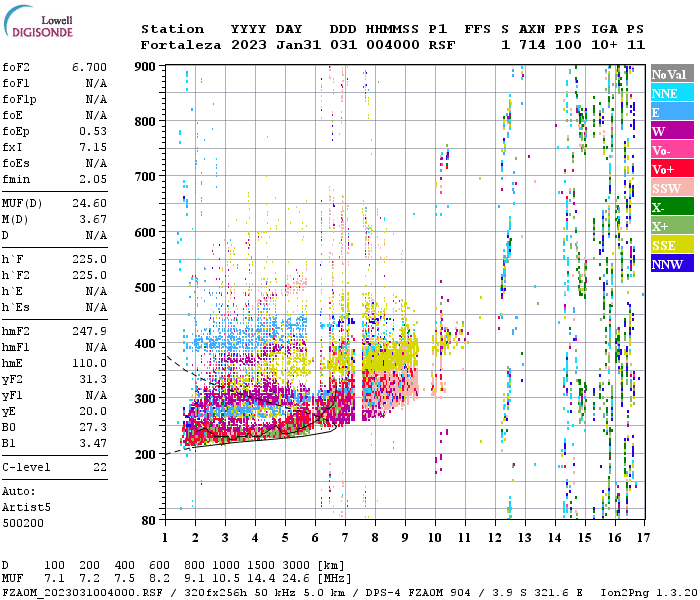The image size is (700, 600).
Task: Click the 17 MHz frequency axis label
Action: 643,538
